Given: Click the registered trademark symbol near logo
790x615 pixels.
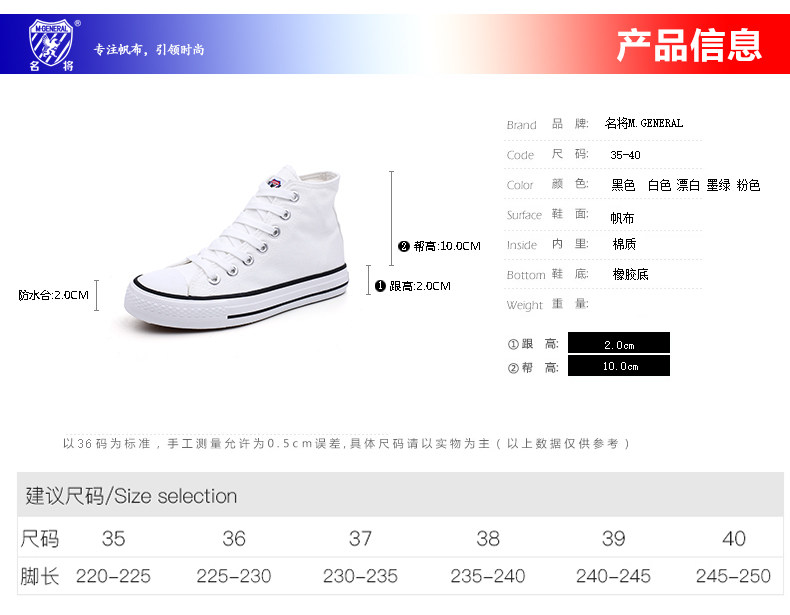Looking at the screenshot, I should [78, 23].
